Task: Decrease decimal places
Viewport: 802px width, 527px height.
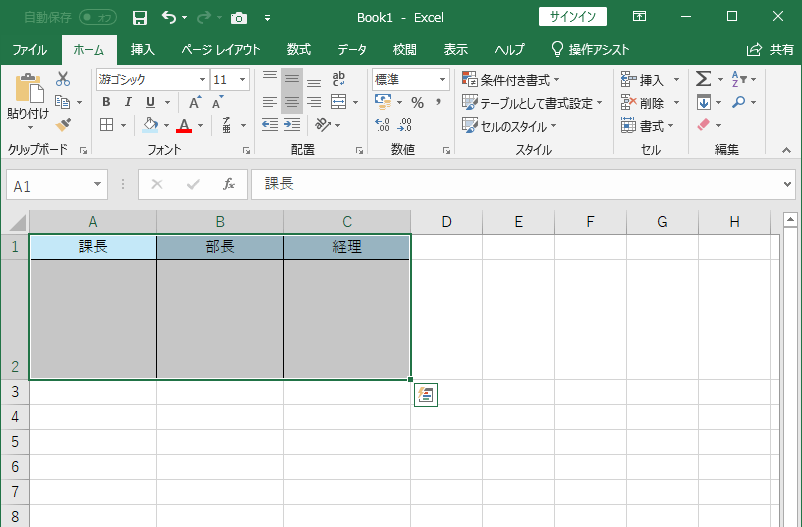Action: point(404,125)
